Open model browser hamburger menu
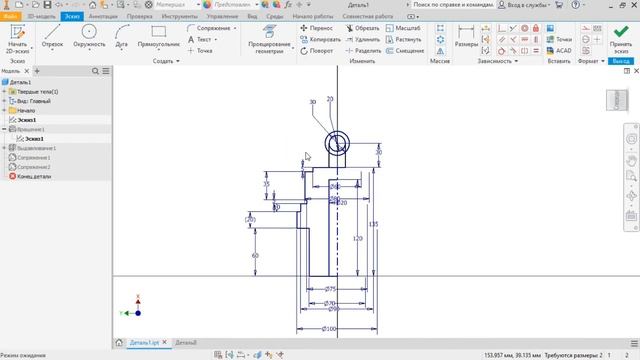This screenshot has width=640, height=360. click(106, 71)
